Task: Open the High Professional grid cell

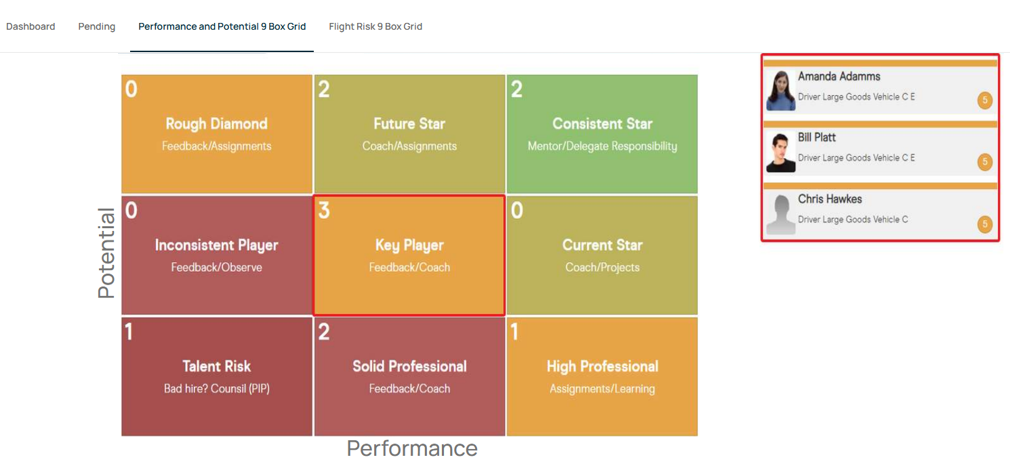Action: [602, 376]
